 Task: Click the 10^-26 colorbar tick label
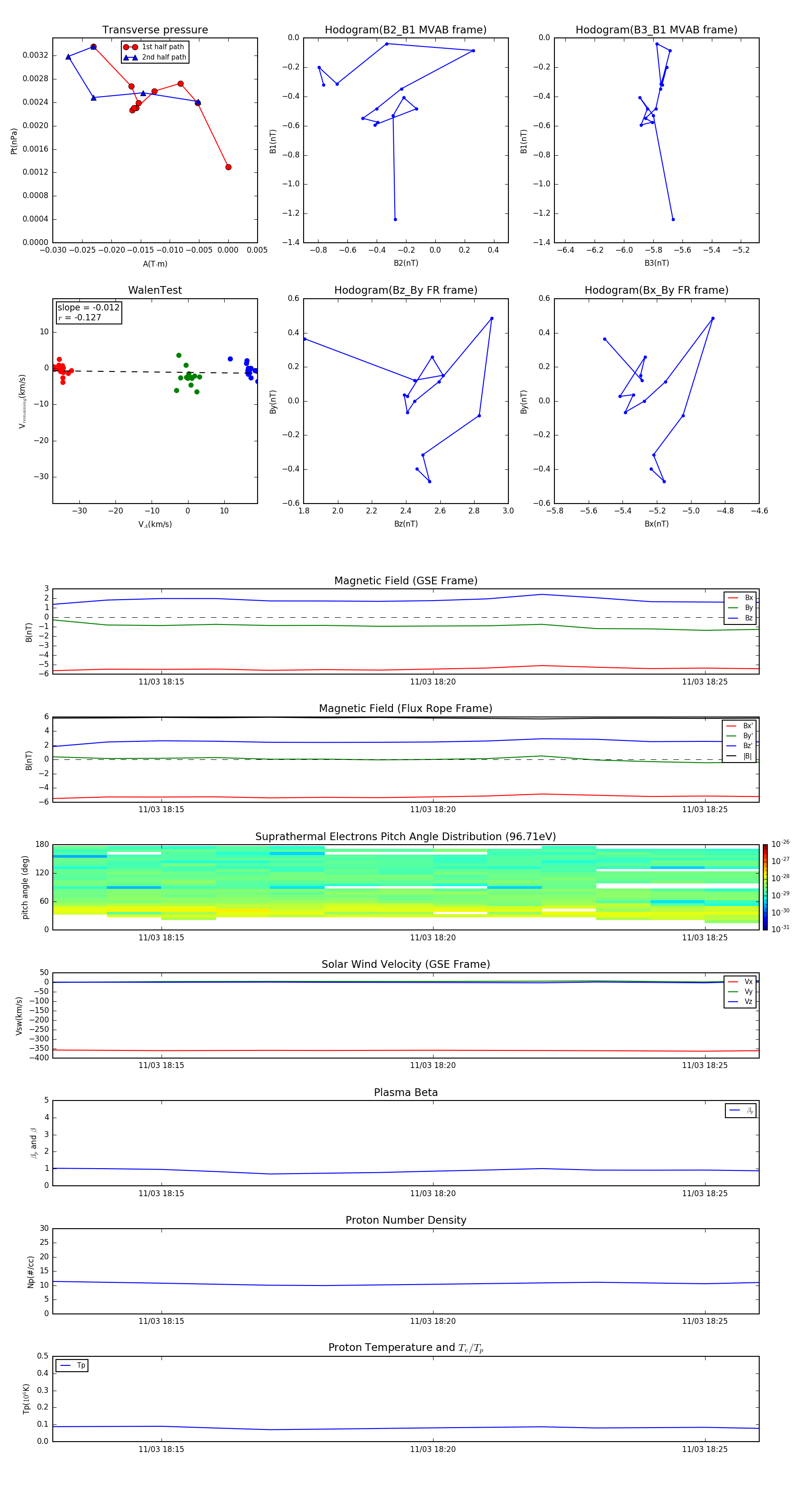click(x=780, y=844)
